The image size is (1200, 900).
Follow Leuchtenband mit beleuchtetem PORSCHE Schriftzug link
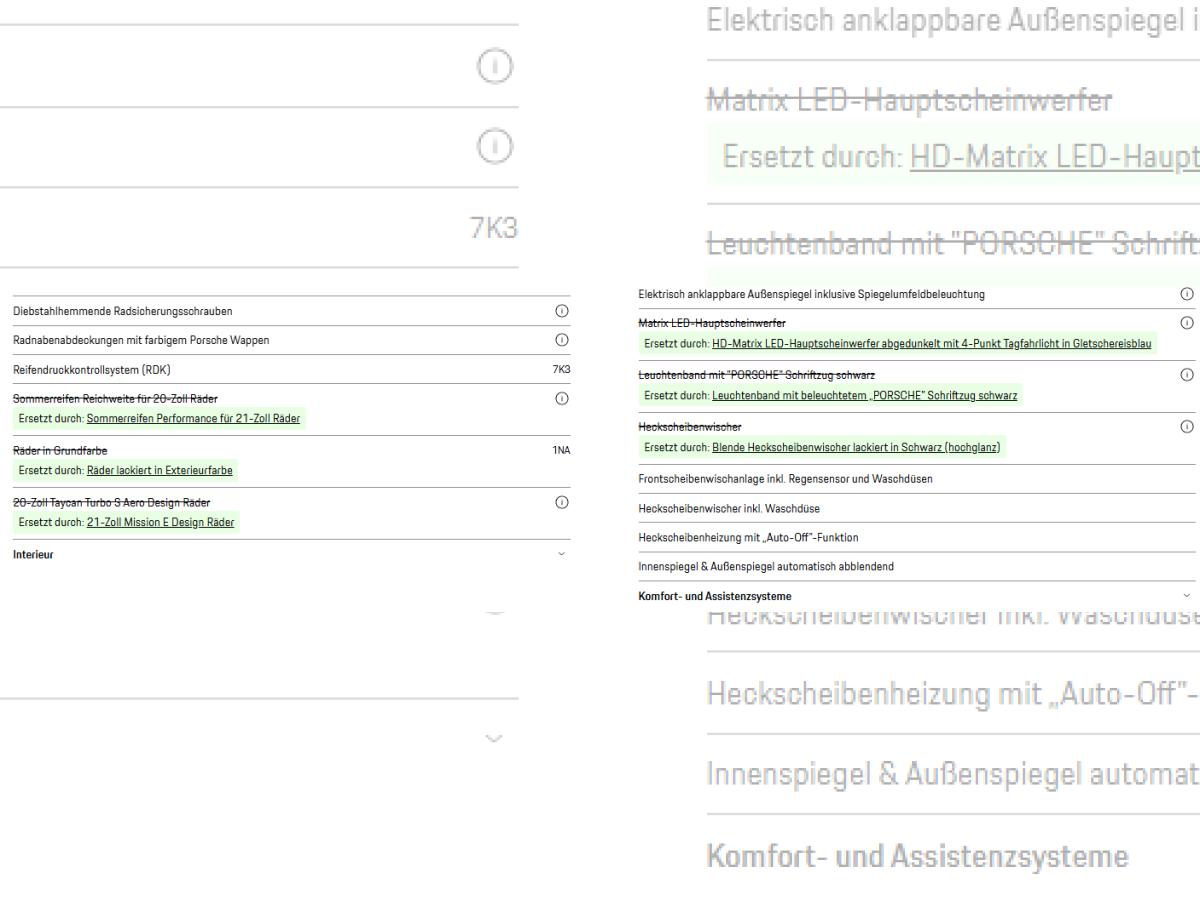tap(865, 395)
